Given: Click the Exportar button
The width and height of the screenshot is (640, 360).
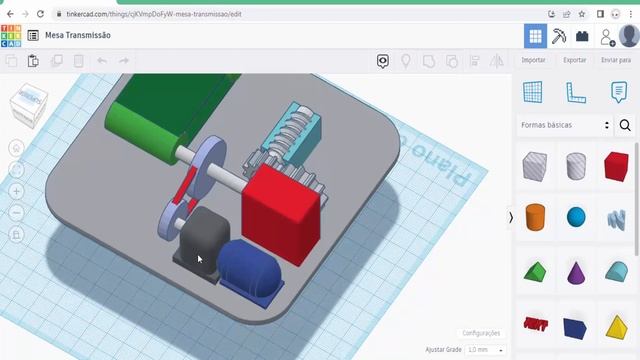Looking at the screenshot, I should tap(574, 60).
